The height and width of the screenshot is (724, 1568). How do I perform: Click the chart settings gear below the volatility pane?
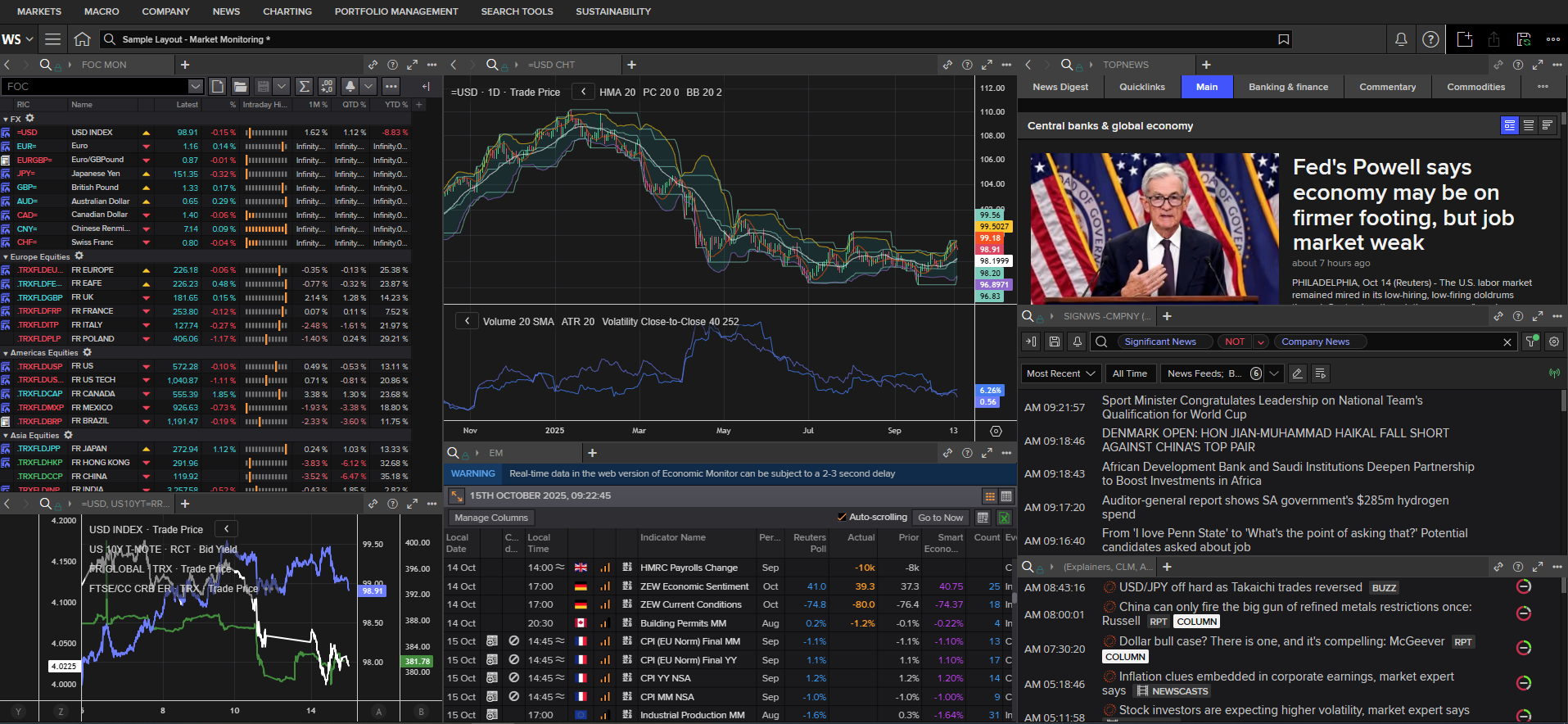996,431
